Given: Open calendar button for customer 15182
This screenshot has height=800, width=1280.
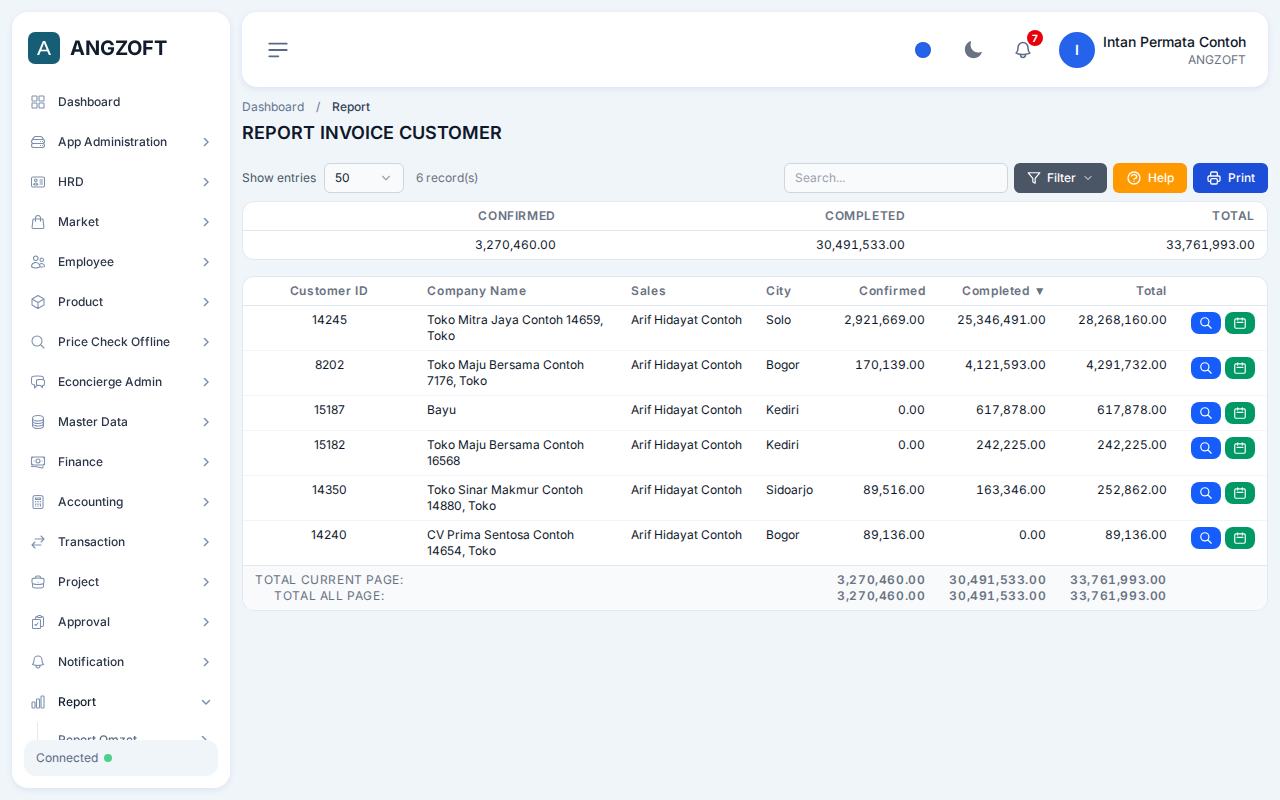Looking at the screenshot, I should pyautogui.click(x=1240, y=448).
